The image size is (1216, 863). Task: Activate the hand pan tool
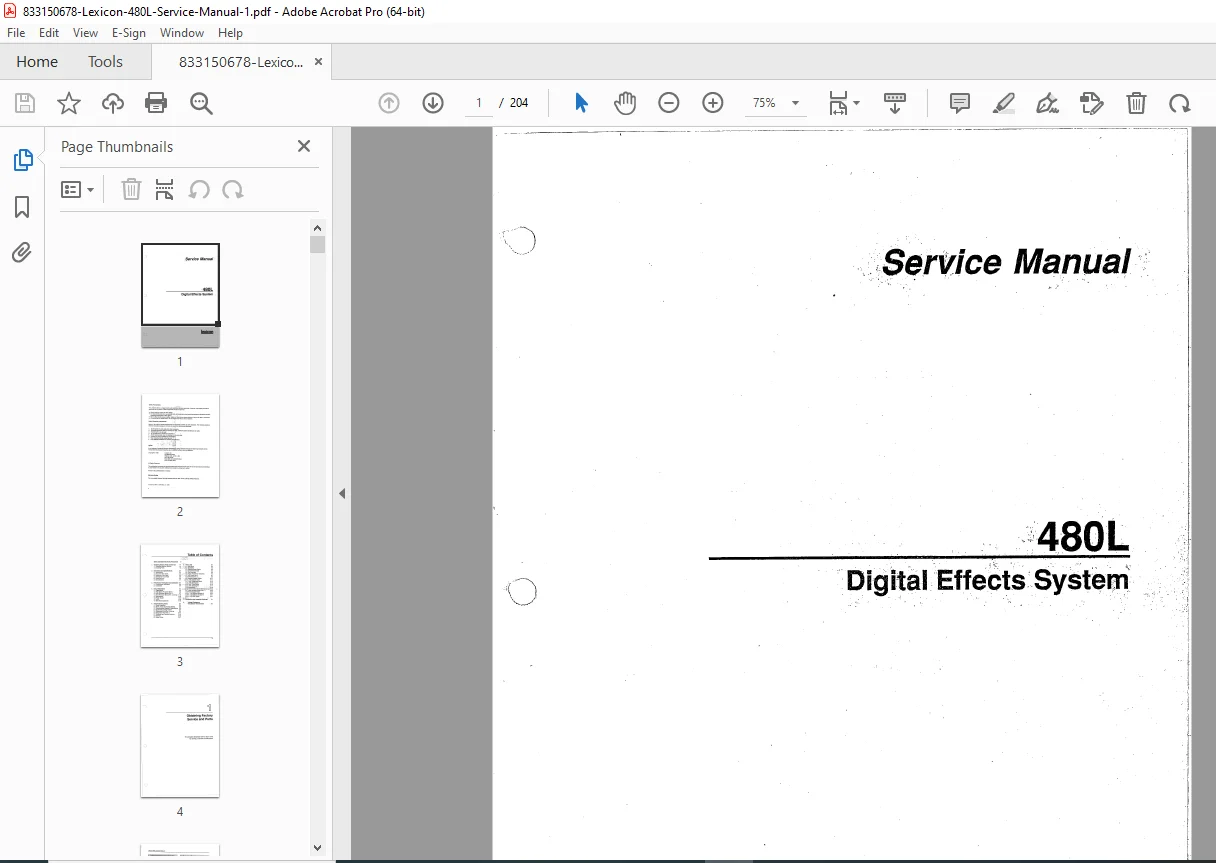point(625,103)
